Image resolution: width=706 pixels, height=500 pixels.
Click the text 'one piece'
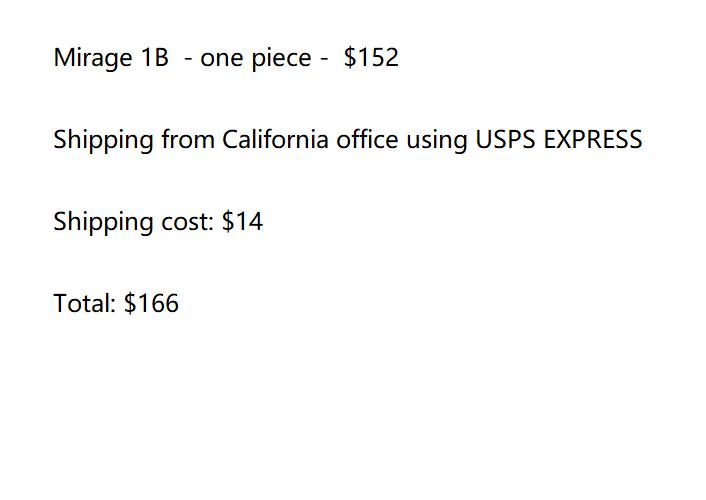pyautogui.click(x=255, y=59)
